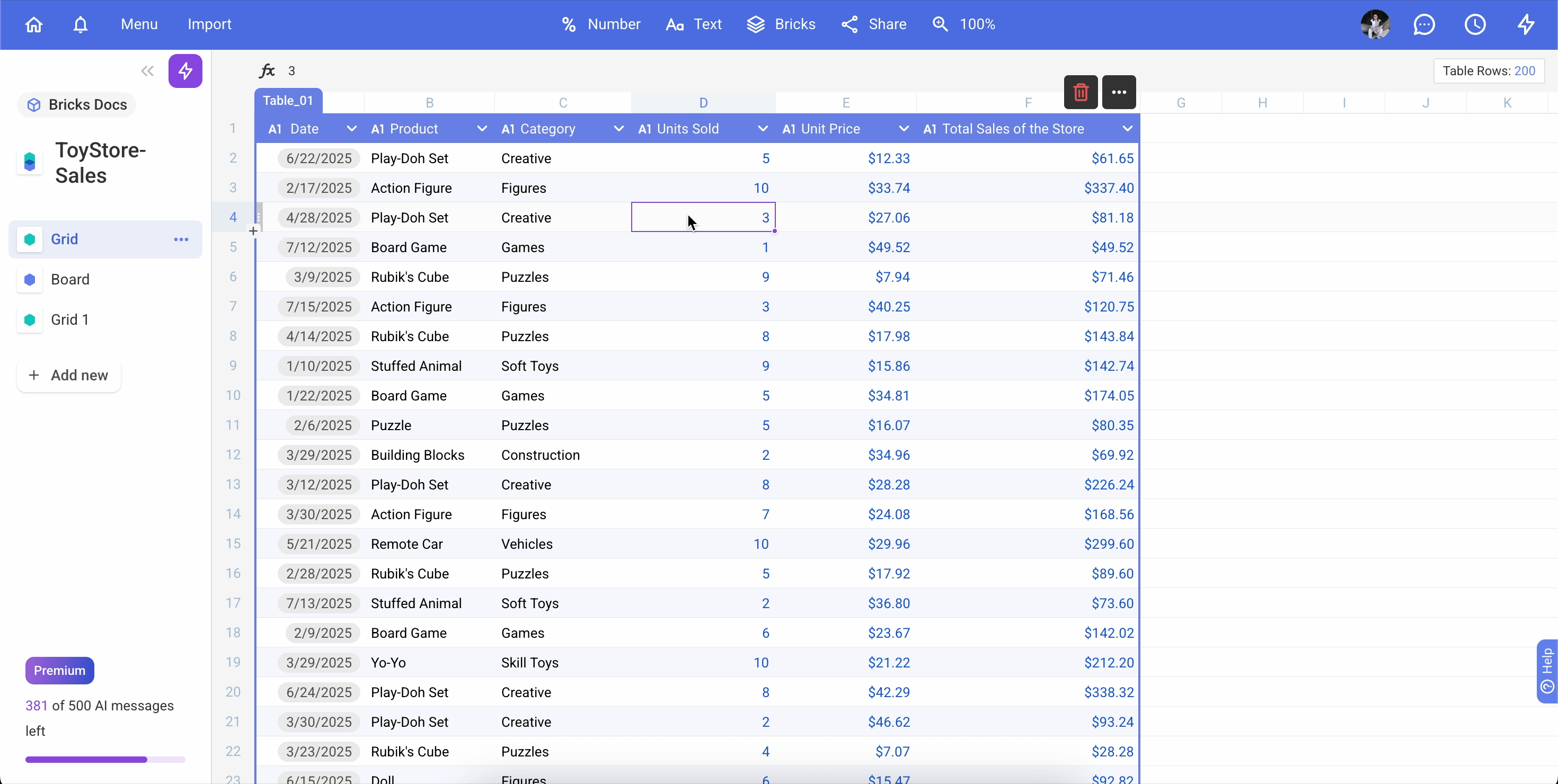Open the chat comments icon

1424,24
